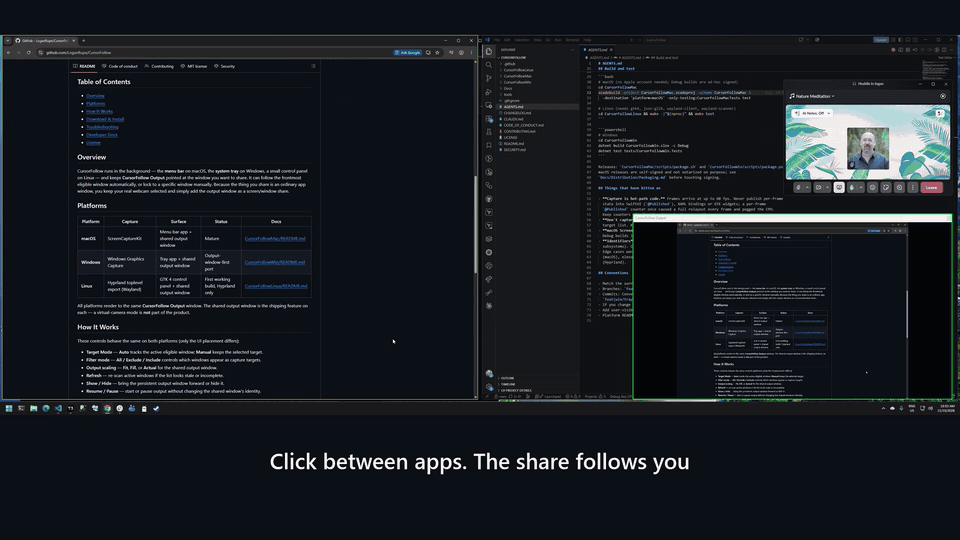Bookmark the GitHub page with star icon

click(437, 53)
